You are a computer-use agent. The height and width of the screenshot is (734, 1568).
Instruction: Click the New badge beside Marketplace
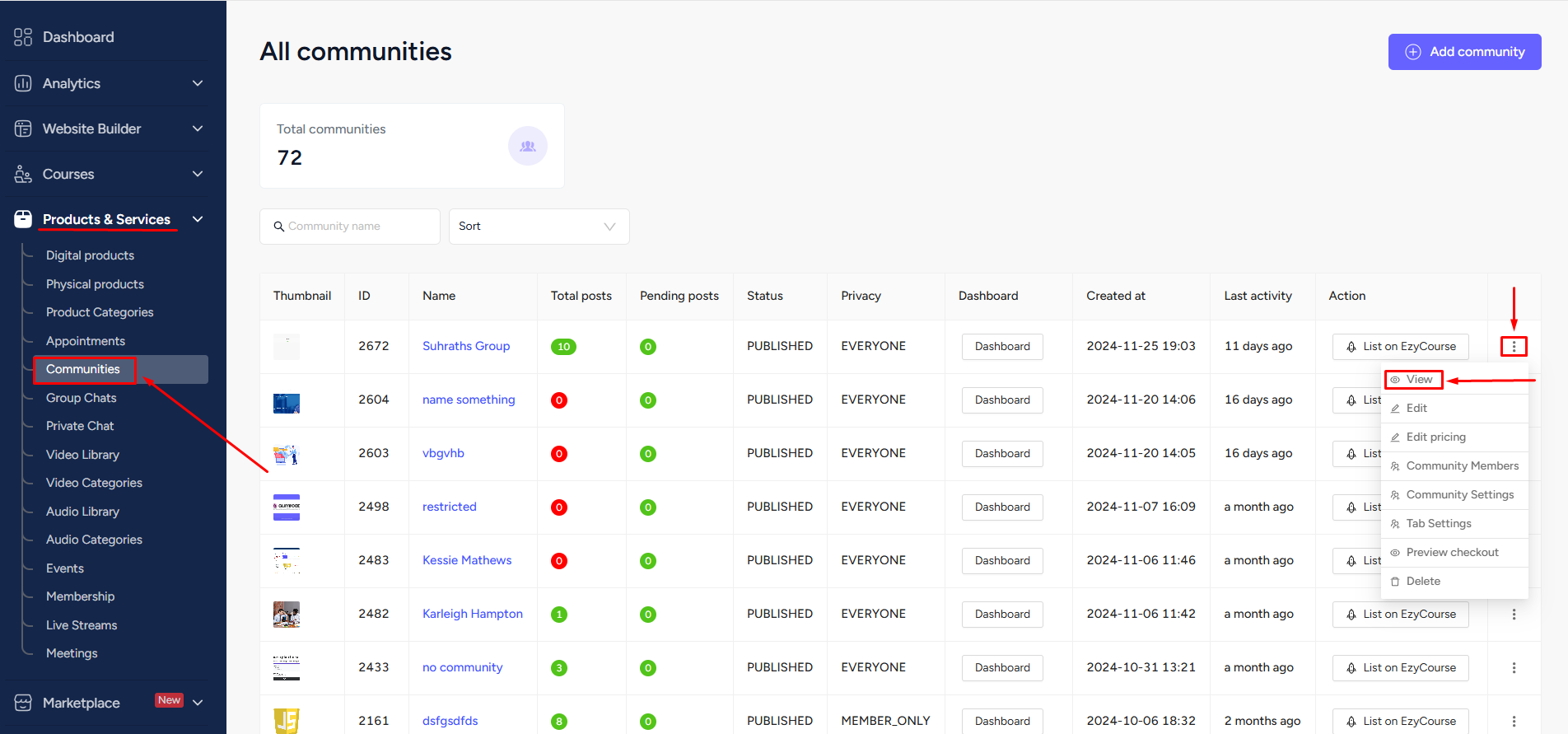[170, 700]
